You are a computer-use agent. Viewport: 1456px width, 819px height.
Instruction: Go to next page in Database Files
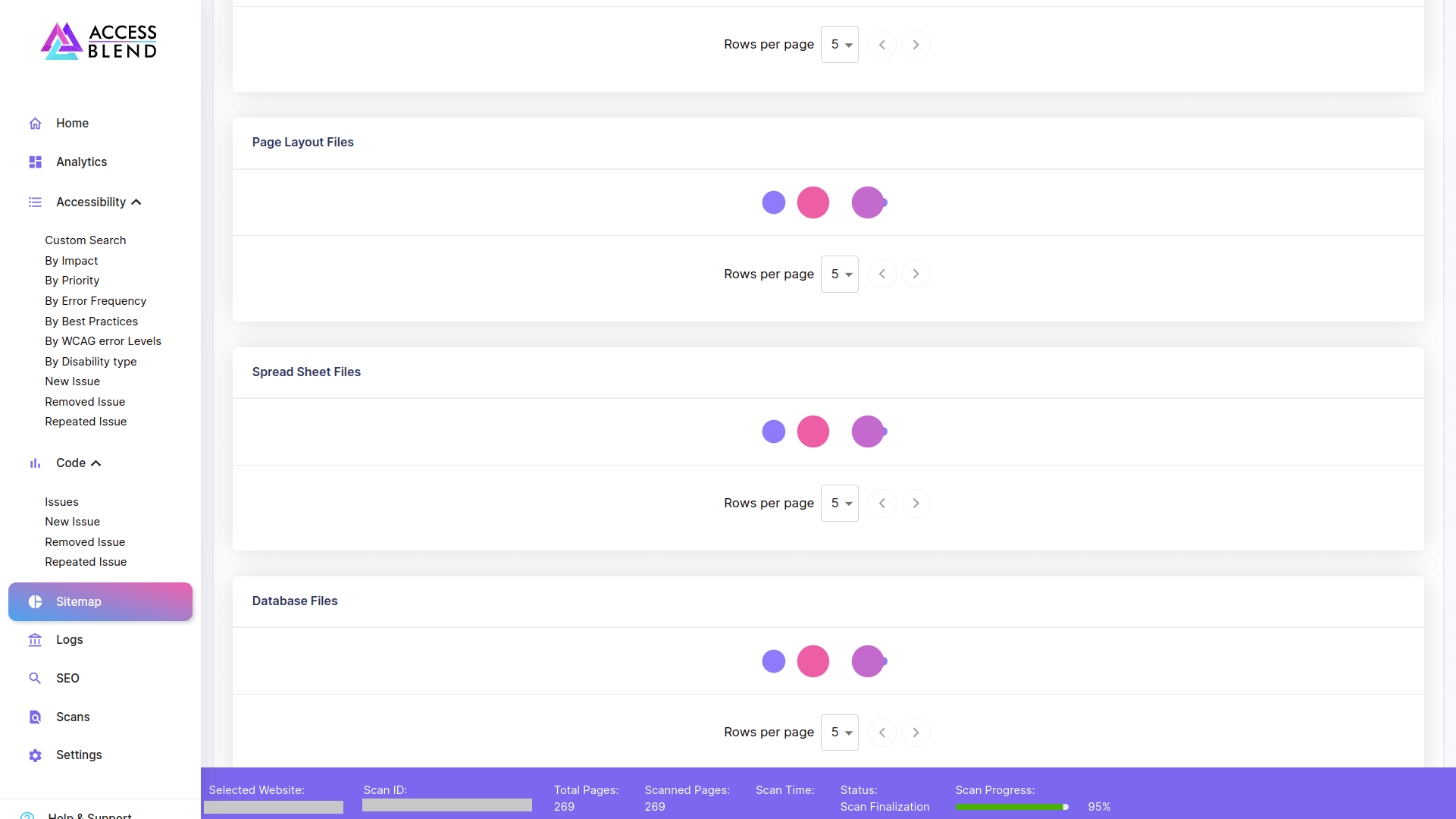(x=916, y=733)
